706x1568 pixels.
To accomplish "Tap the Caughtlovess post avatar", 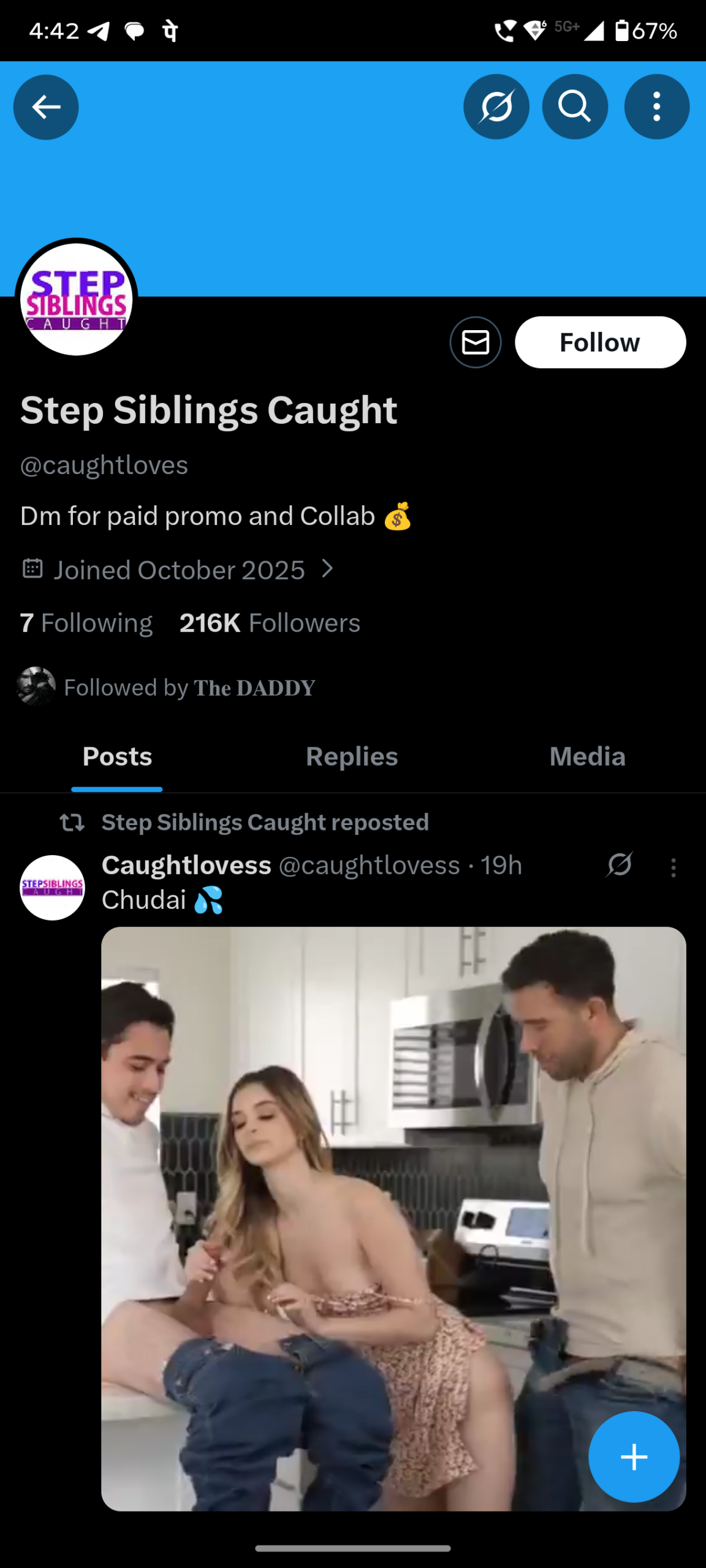I will pos(53,888).
